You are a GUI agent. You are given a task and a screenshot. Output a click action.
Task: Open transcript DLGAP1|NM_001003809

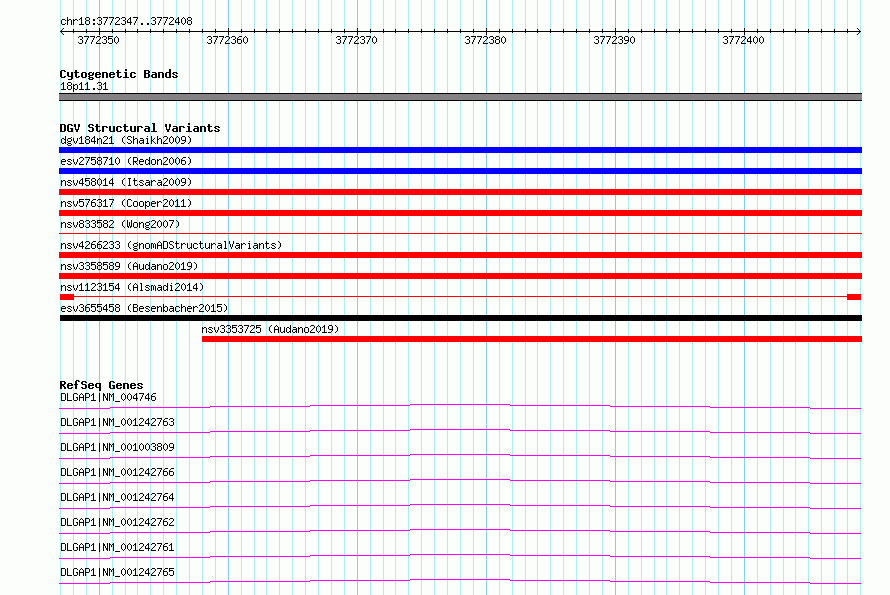[x=117, y=447]
